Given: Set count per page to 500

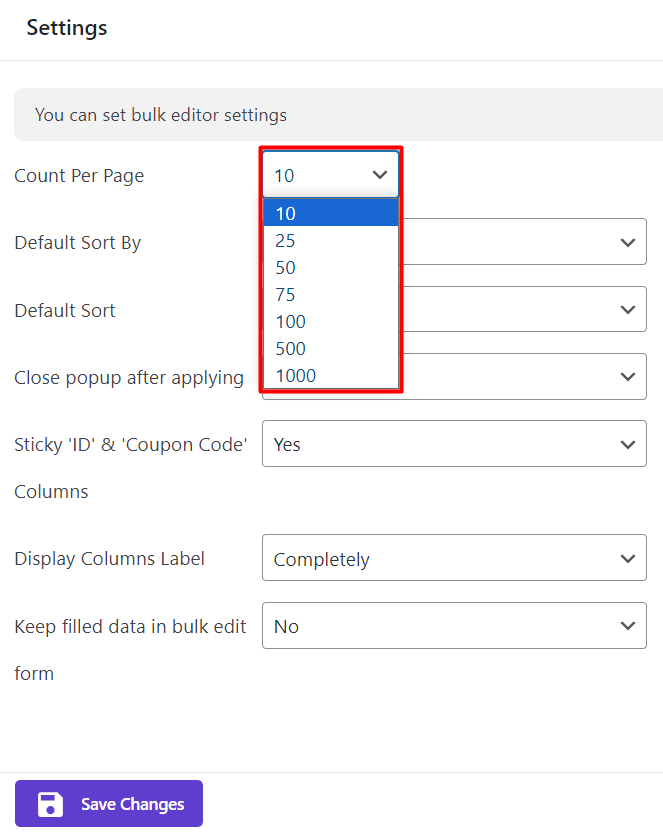Looking at the screenshot, I should click(x=330, y=348).
